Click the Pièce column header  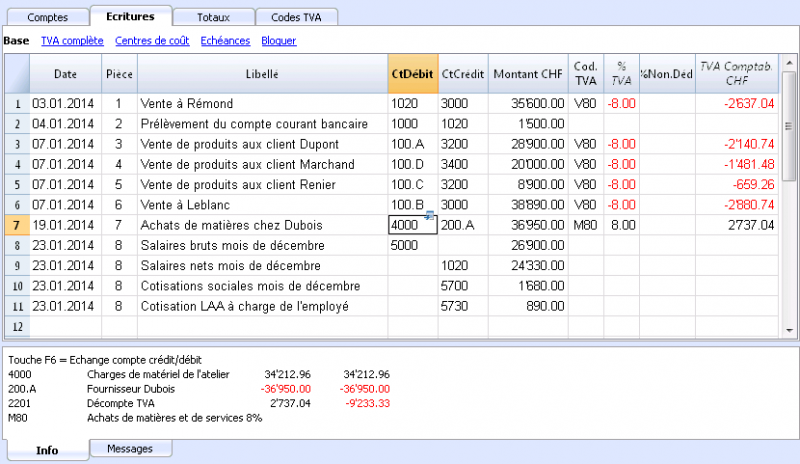(x=119, y=74)
